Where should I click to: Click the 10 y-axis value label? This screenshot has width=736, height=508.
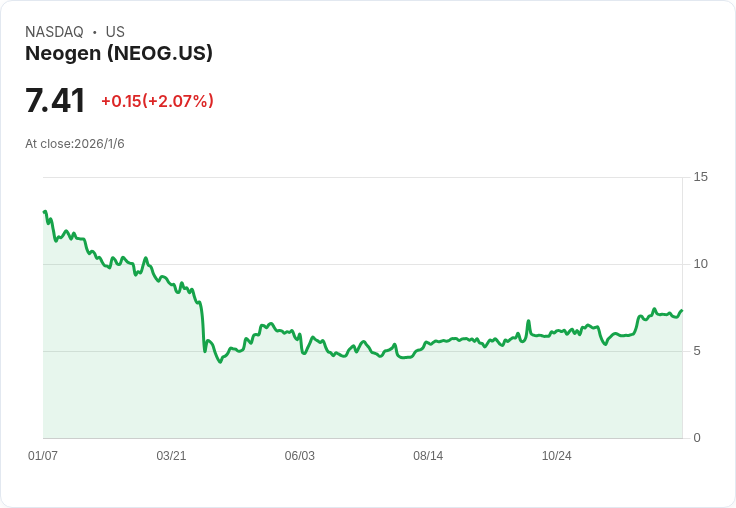coord(700,264)
